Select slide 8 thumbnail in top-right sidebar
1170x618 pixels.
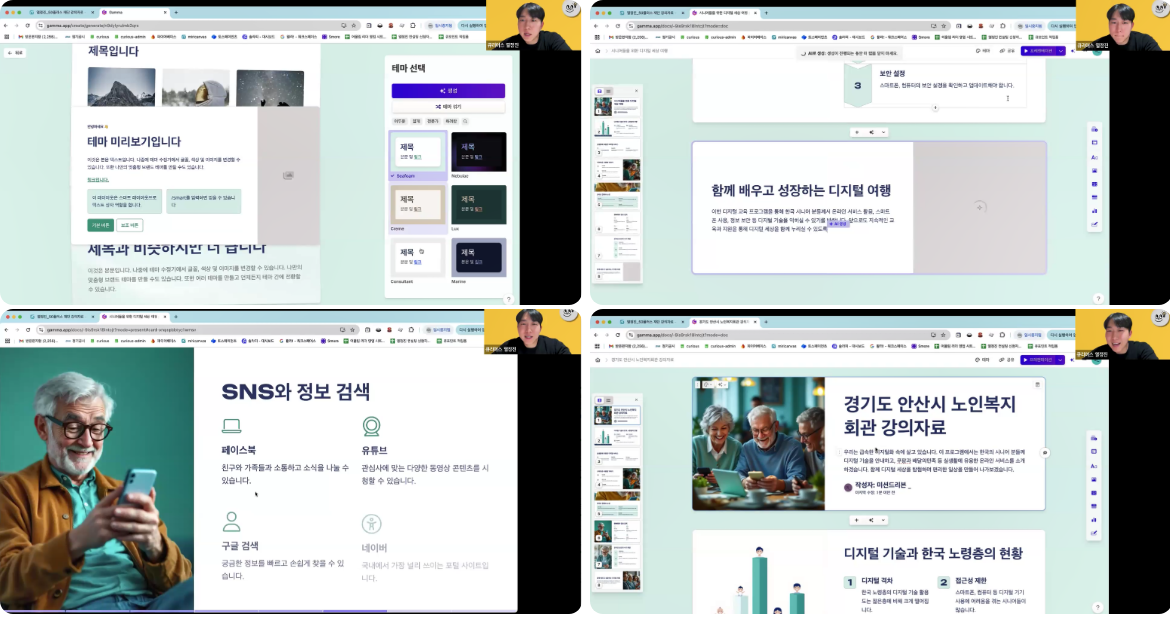[x=617, y=271]
